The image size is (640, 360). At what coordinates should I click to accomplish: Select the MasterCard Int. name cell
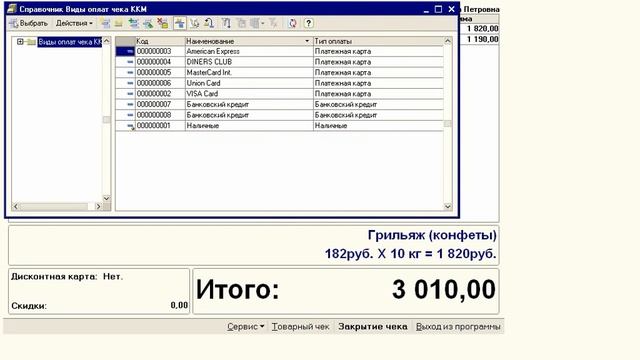coord(249,73)
